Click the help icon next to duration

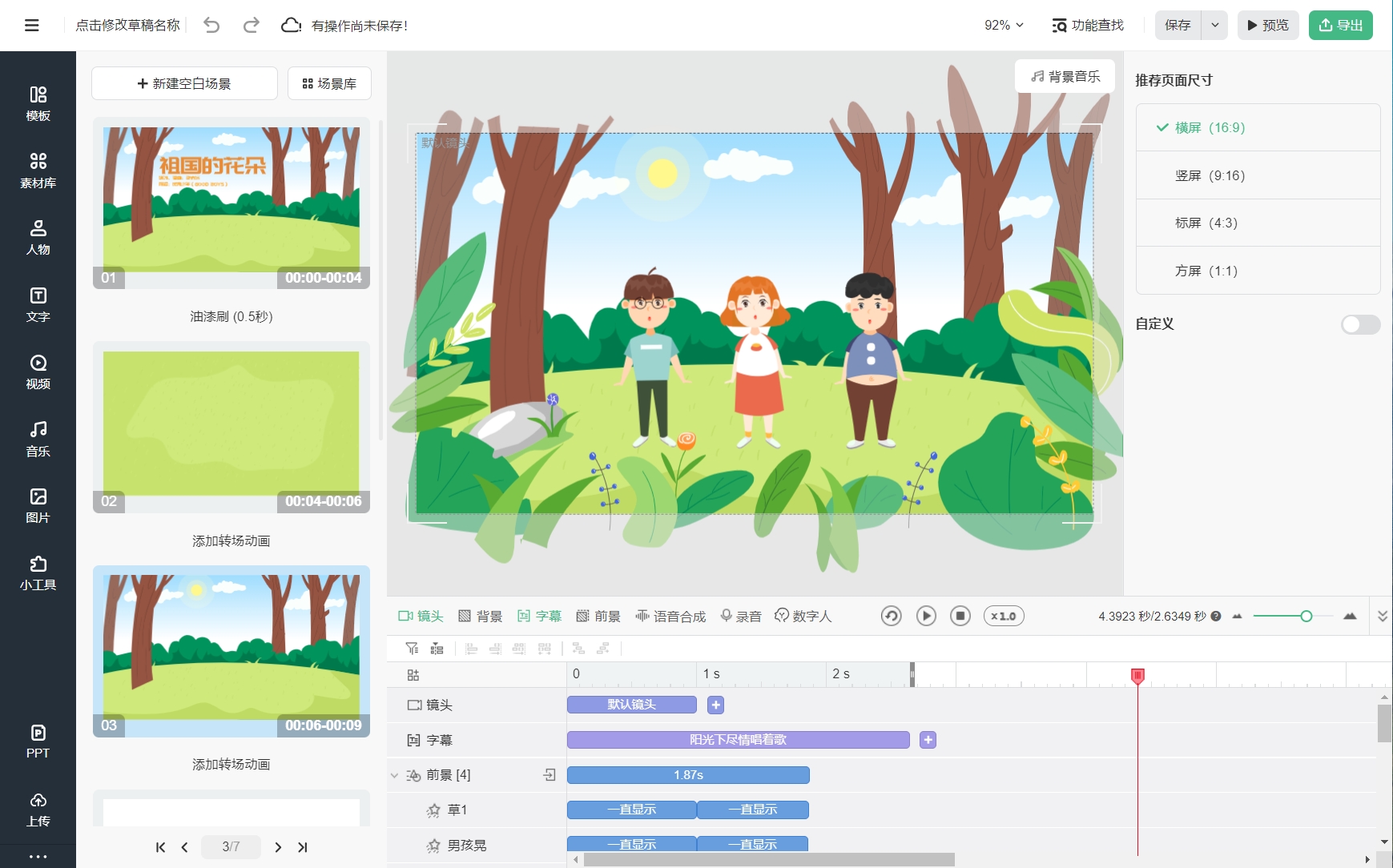coord(1216,616)
